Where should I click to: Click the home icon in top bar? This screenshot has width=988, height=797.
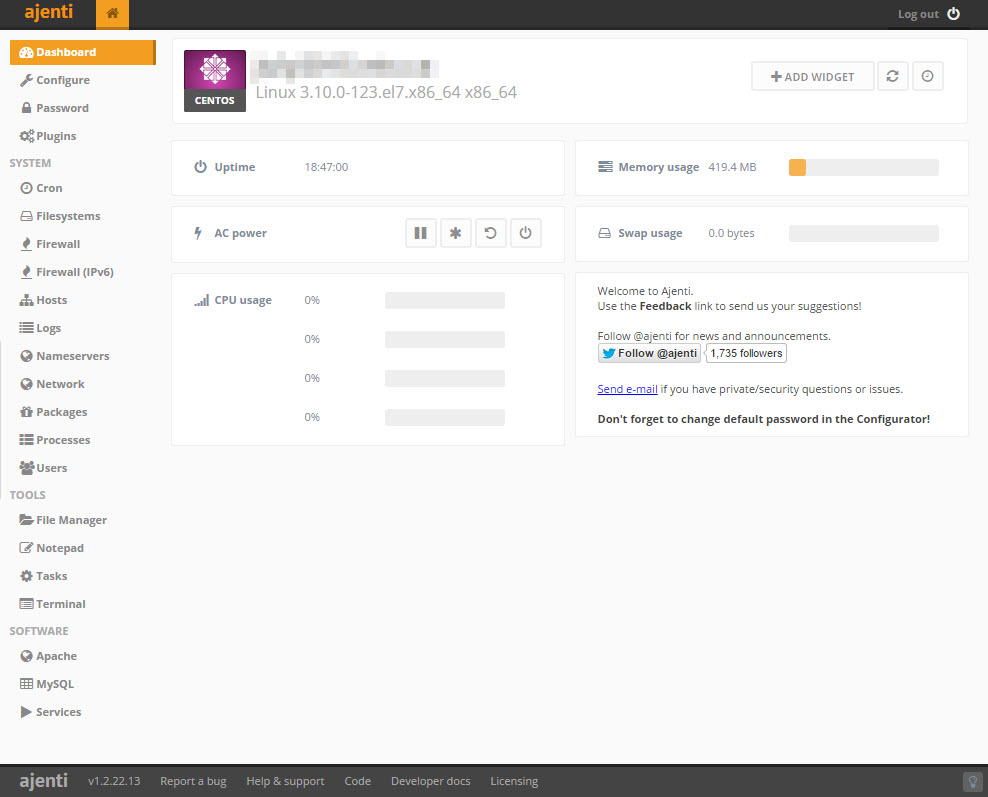[112, 14]
